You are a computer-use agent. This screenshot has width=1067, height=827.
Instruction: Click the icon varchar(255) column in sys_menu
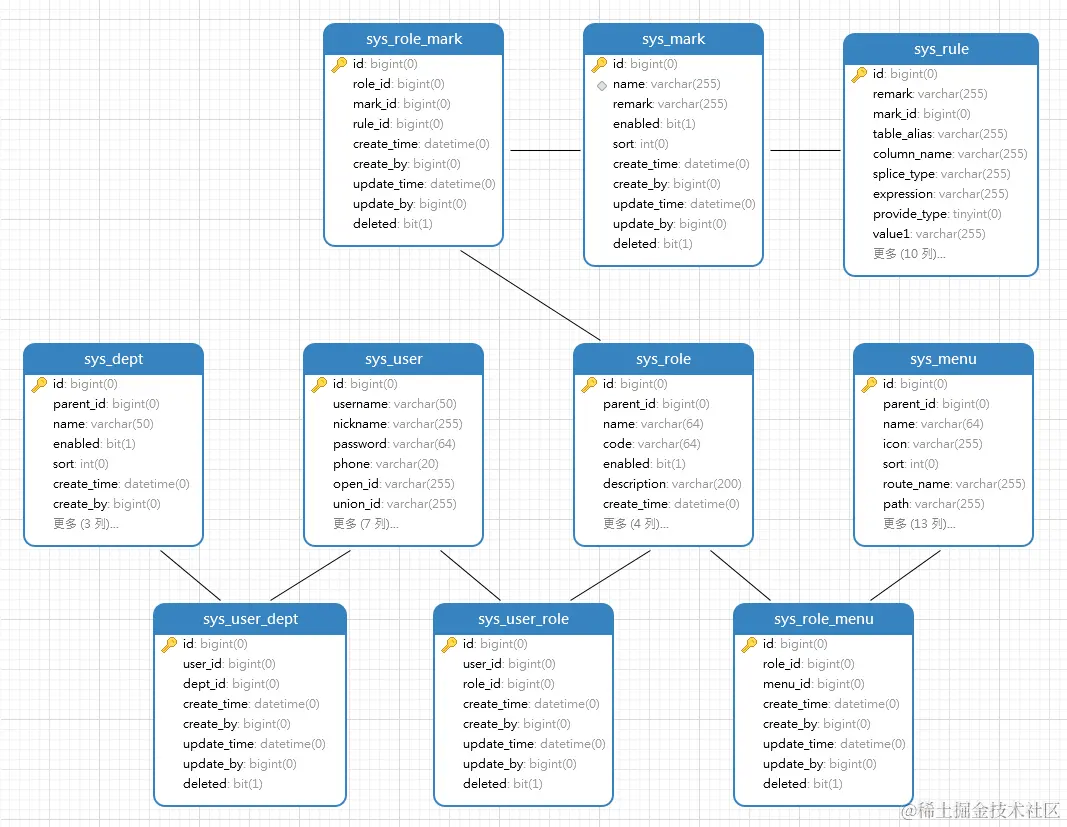[933, 444]
